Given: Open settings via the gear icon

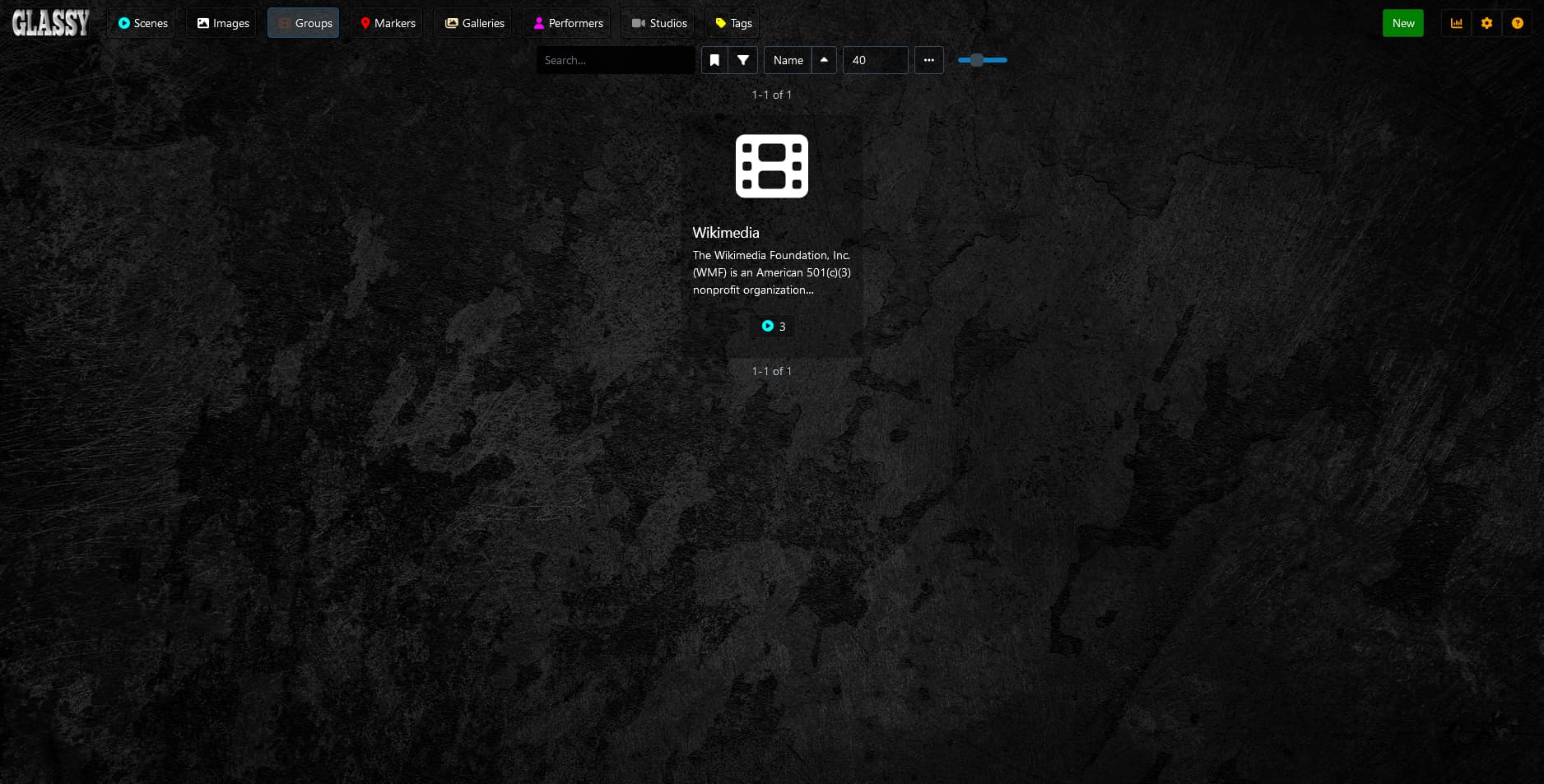Looking at the screenshot, I should pyautogui.click(x=1486, y=23).
